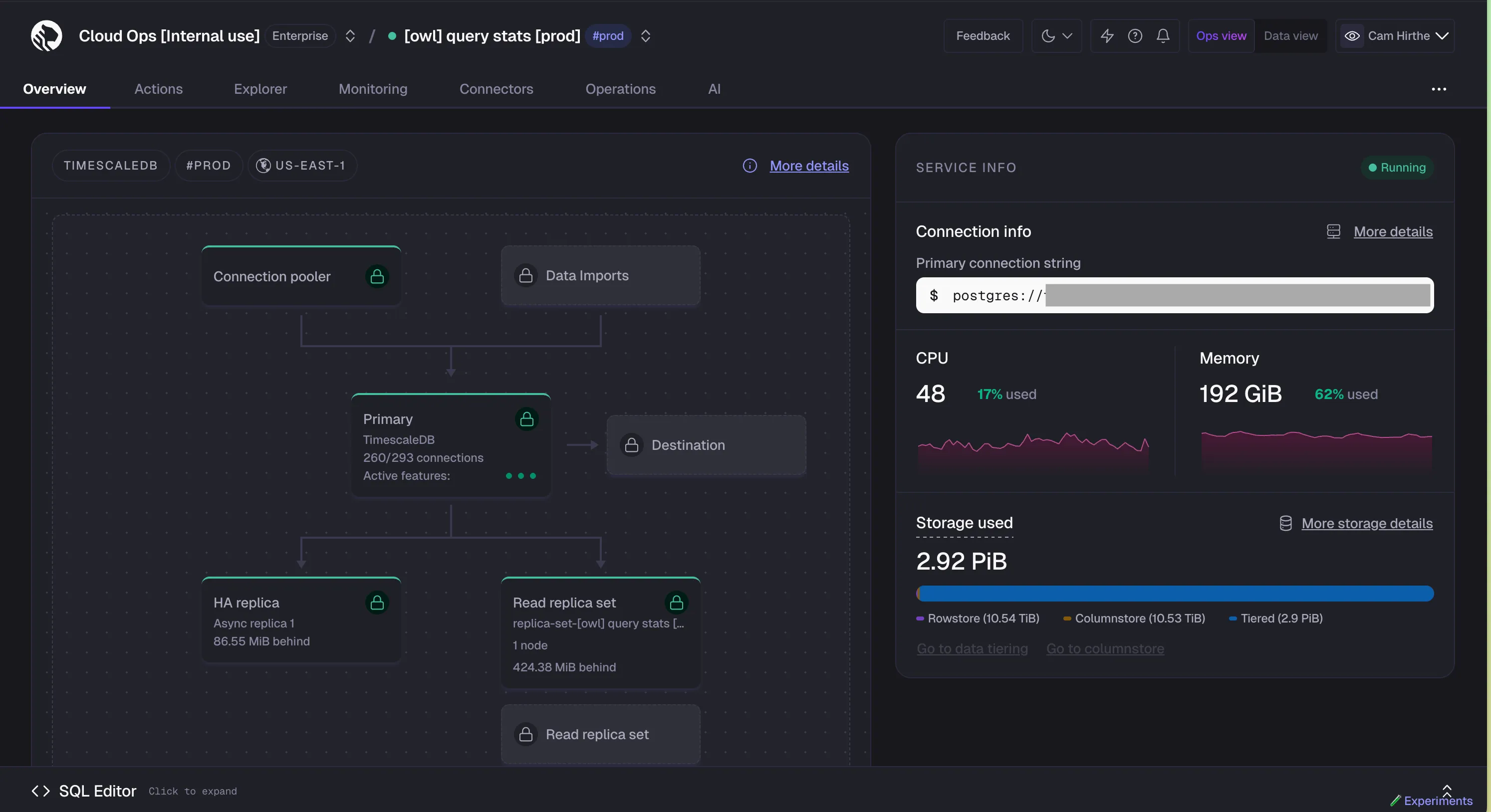Open More storage details link
This screenshot has width=1491, height=812.
pos(1367,523)
